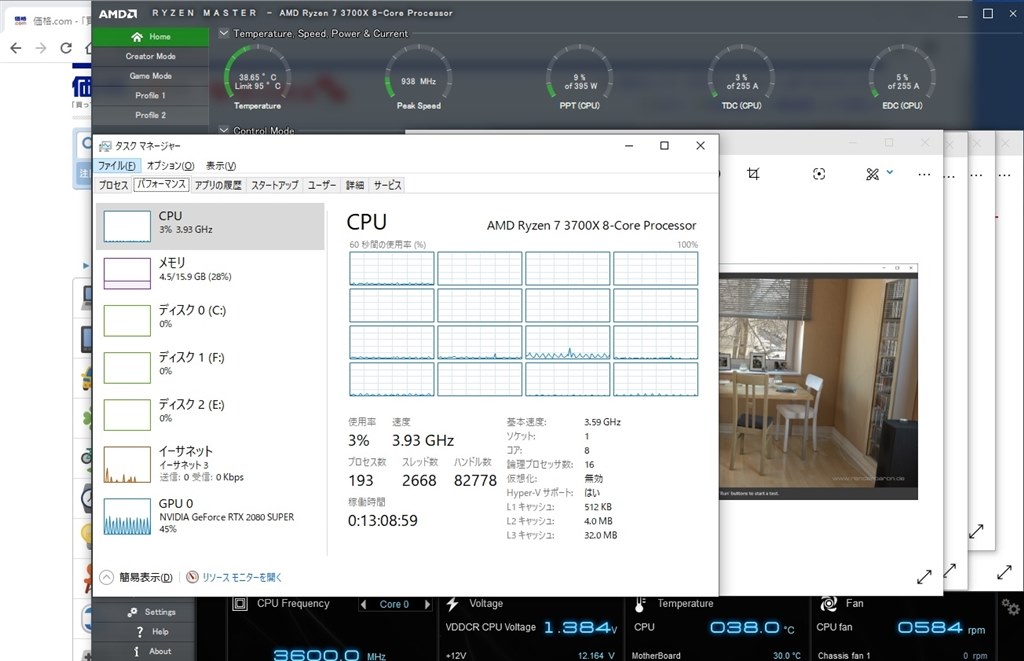
Task: Click the uptime value 0:13:08:59
Action: [383, 521]
